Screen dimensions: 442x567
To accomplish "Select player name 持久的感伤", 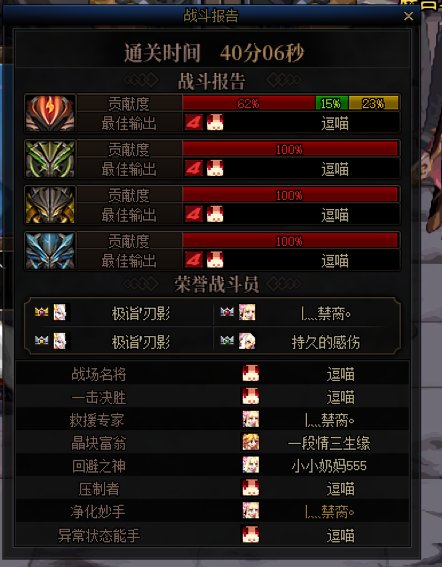I will coord(326,342).
